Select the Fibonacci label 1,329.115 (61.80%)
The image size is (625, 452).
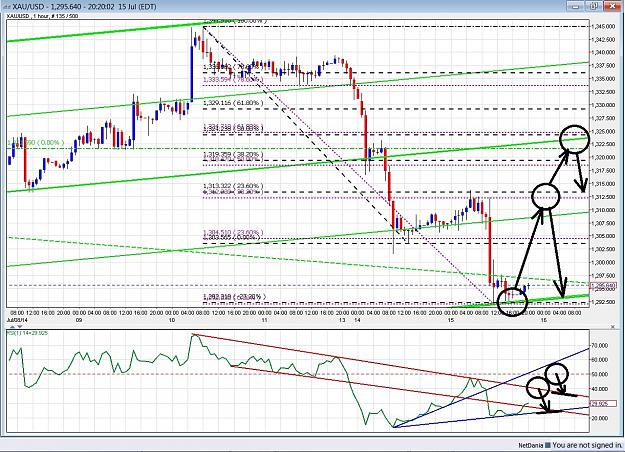click(x=233, y=103)
